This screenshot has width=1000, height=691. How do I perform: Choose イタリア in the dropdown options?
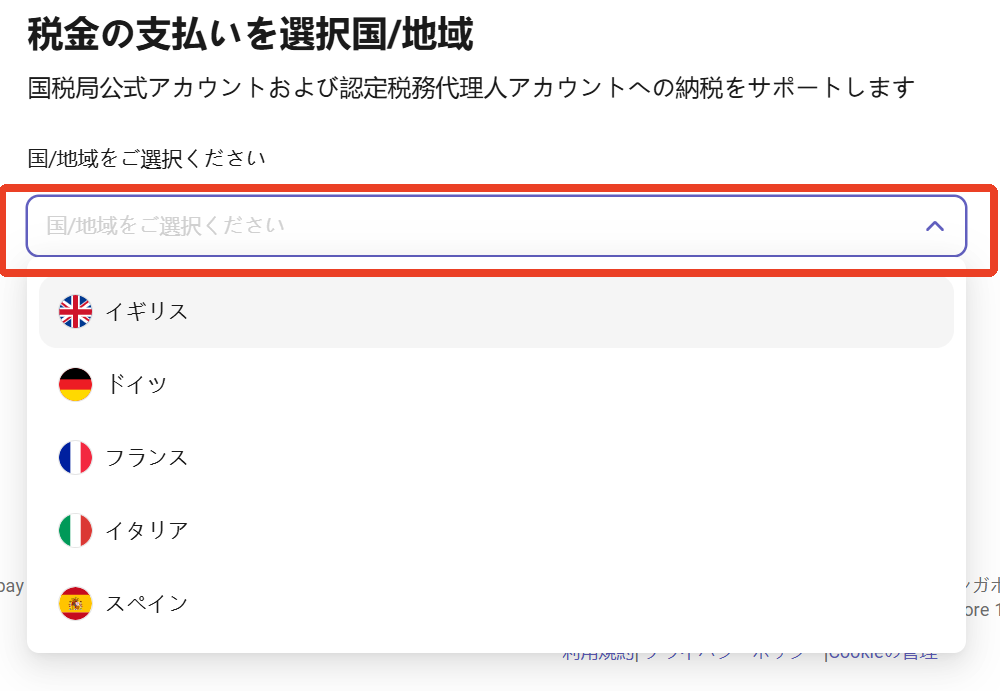pyautogui.click(x=147, y=531)
